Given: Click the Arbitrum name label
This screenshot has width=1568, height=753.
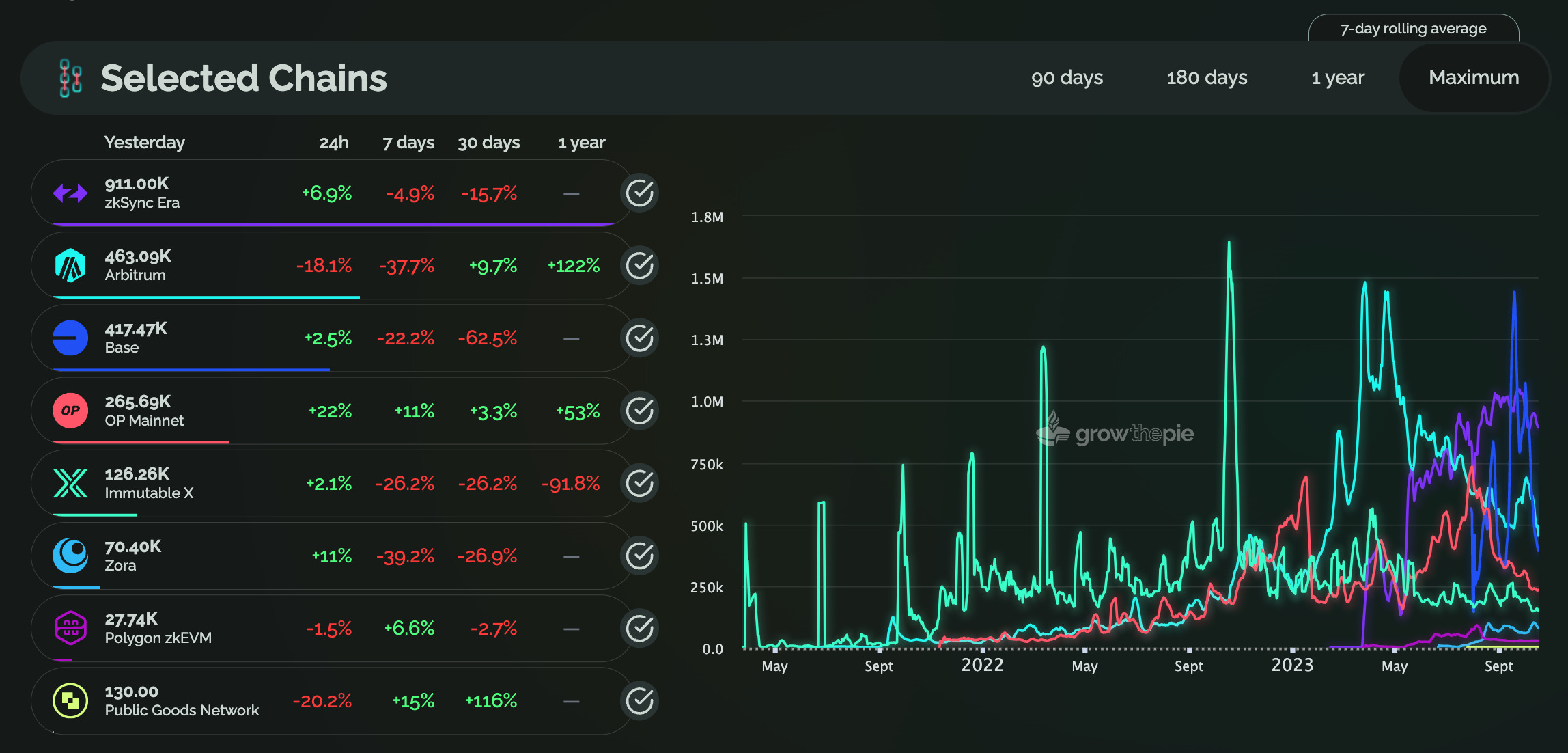Looking at the screenshot, I should (x=135, y=275).
